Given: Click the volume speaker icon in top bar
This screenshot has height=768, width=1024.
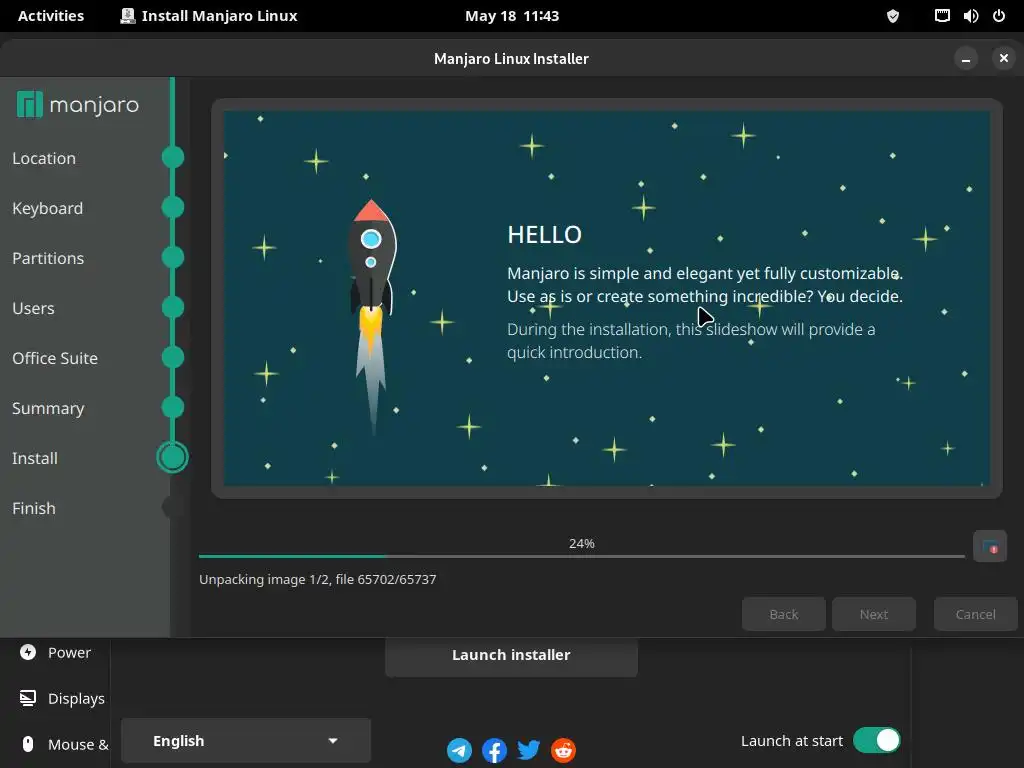Looking at the screenshot, I should (x=970, y=16).
